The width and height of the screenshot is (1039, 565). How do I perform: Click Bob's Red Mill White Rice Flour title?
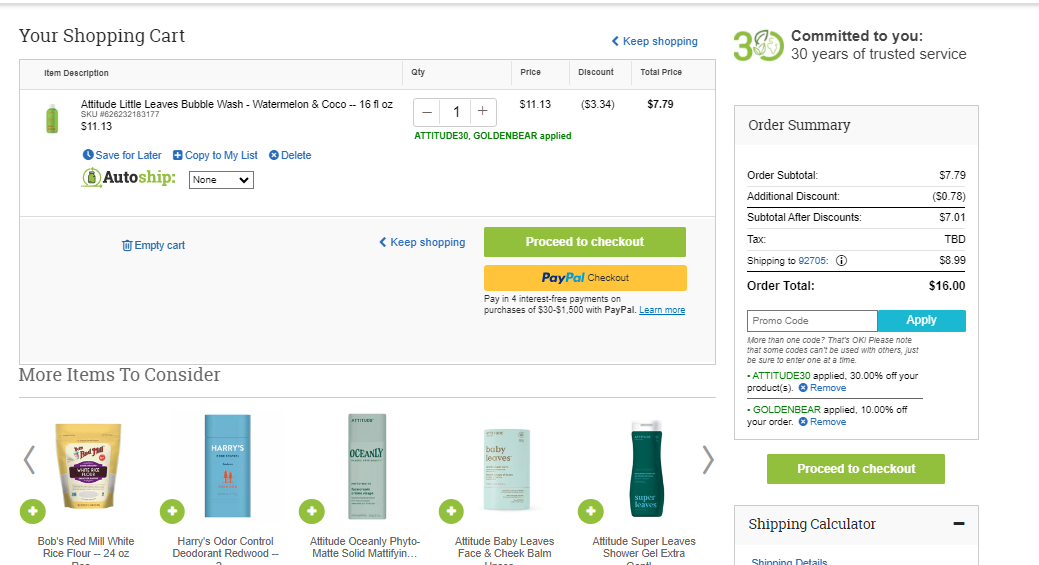[x=85, y=548]
